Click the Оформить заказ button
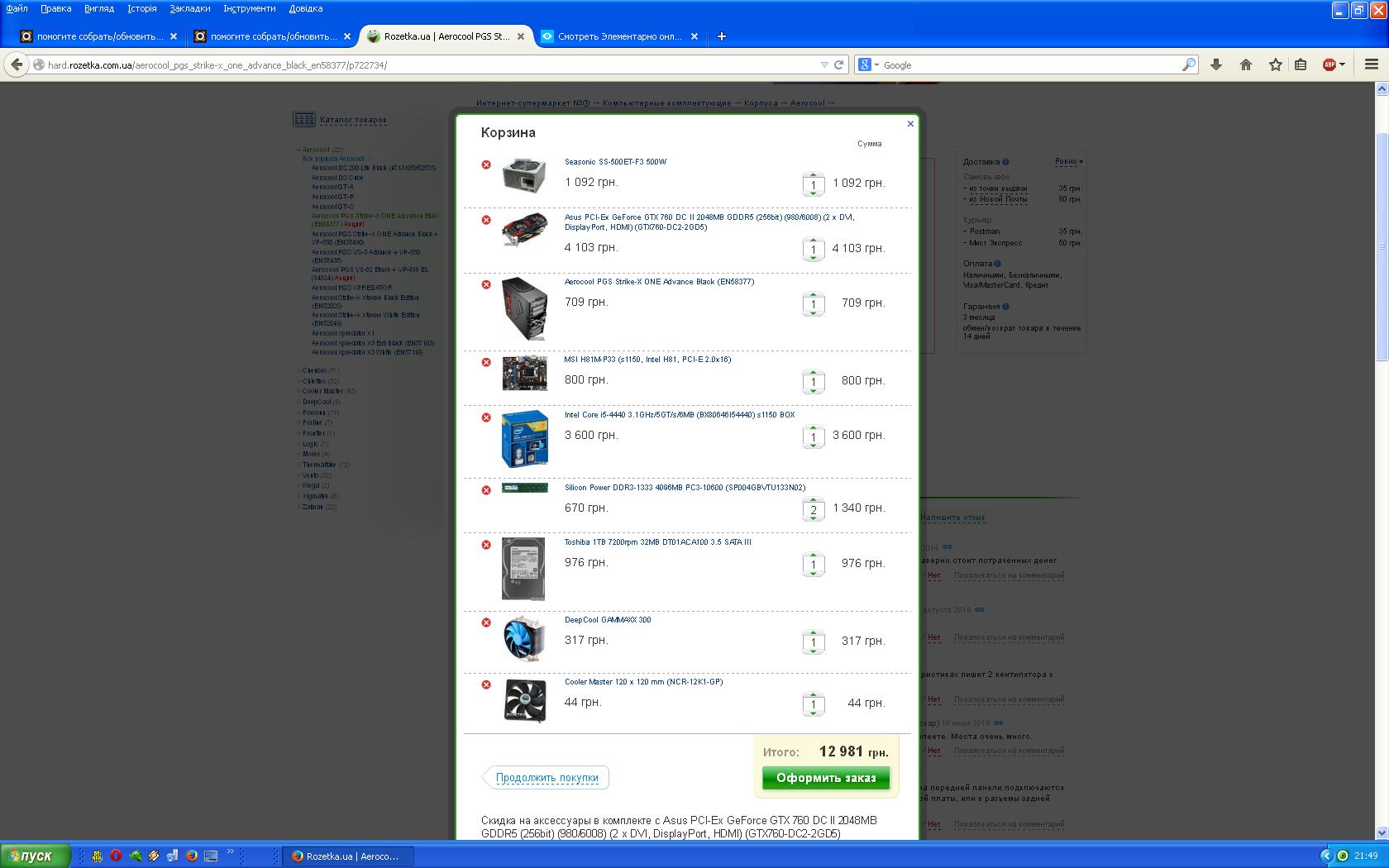The image size is (1389, 868). 825,778
